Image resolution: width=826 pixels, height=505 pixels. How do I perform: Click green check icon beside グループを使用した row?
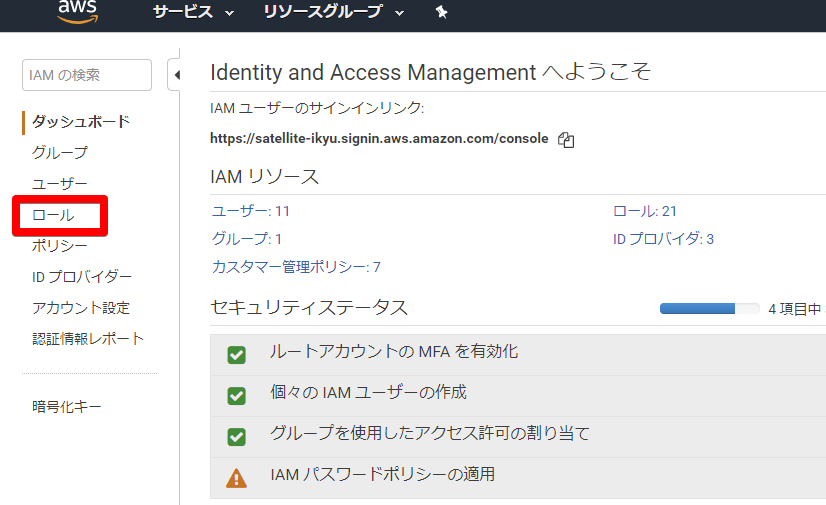(x=237, y=437)
